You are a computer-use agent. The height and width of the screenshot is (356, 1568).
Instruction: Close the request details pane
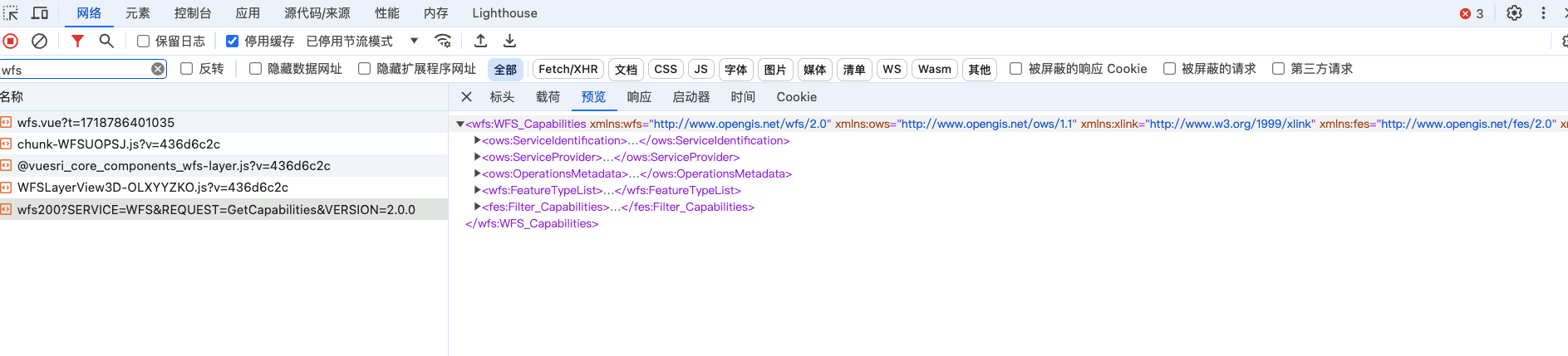coord(466,97)
